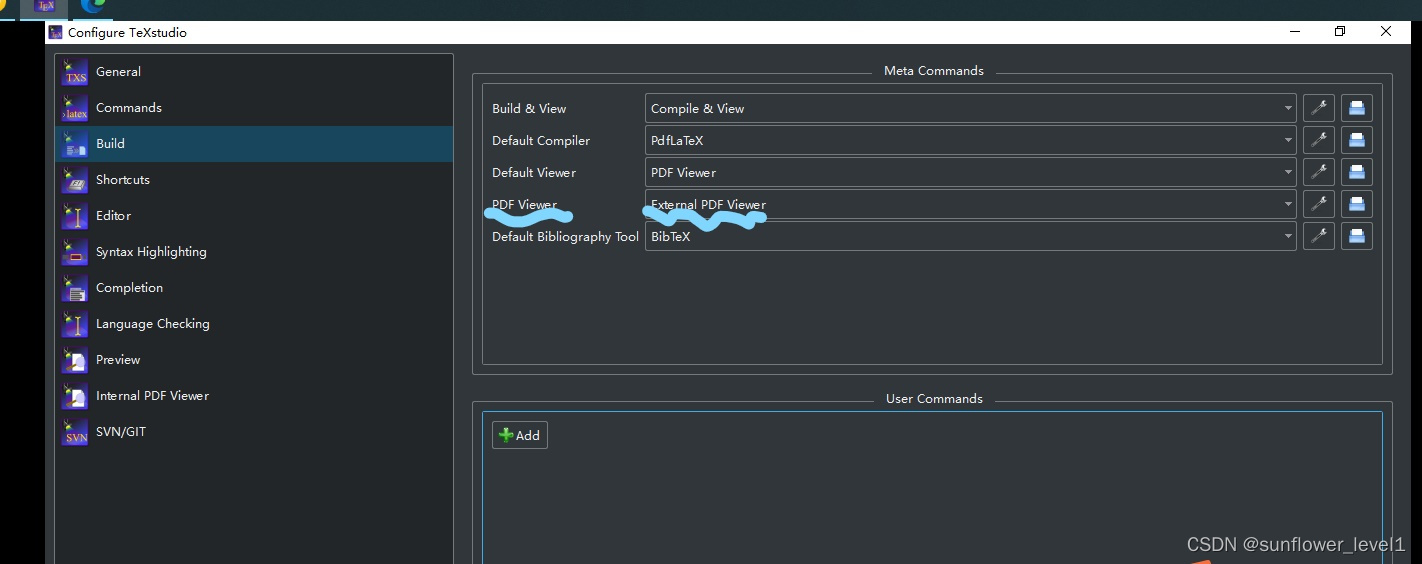Click wrench icon for PDF Viewer row
1422x564 pixels.
1319,204
